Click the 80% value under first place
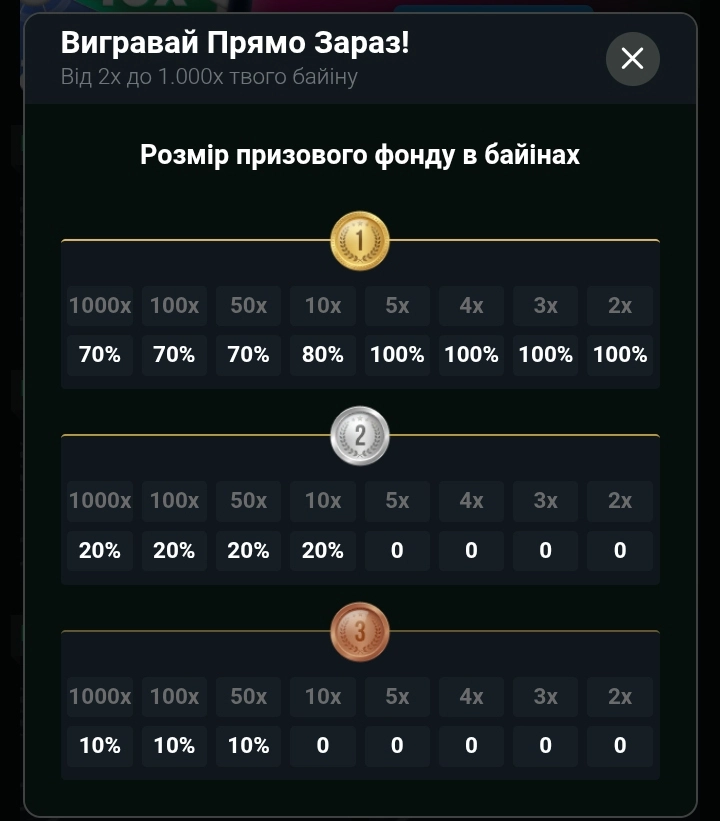 (323, 354)
